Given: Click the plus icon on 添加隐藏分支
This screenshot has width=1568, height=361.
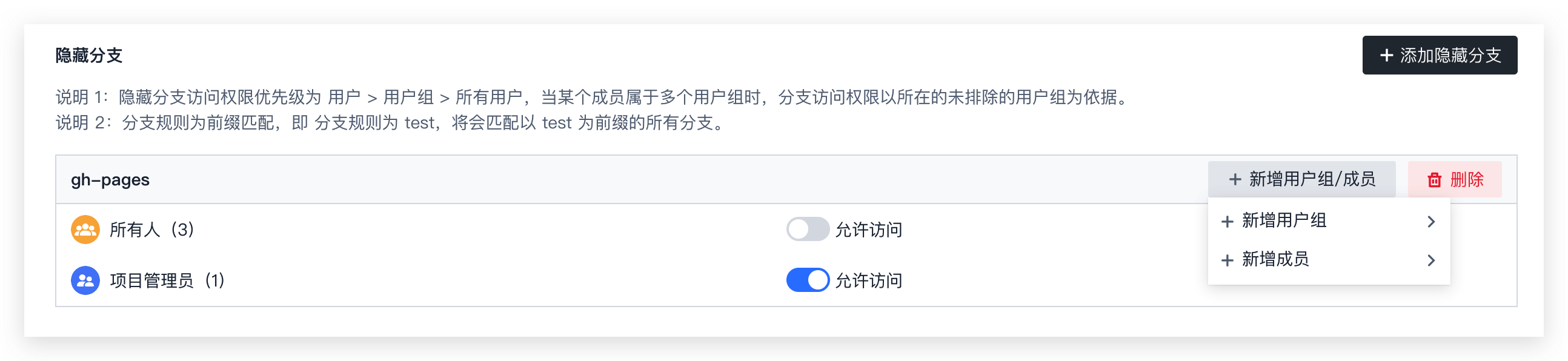Looking at the screenshot, I should pos(1386,55).
